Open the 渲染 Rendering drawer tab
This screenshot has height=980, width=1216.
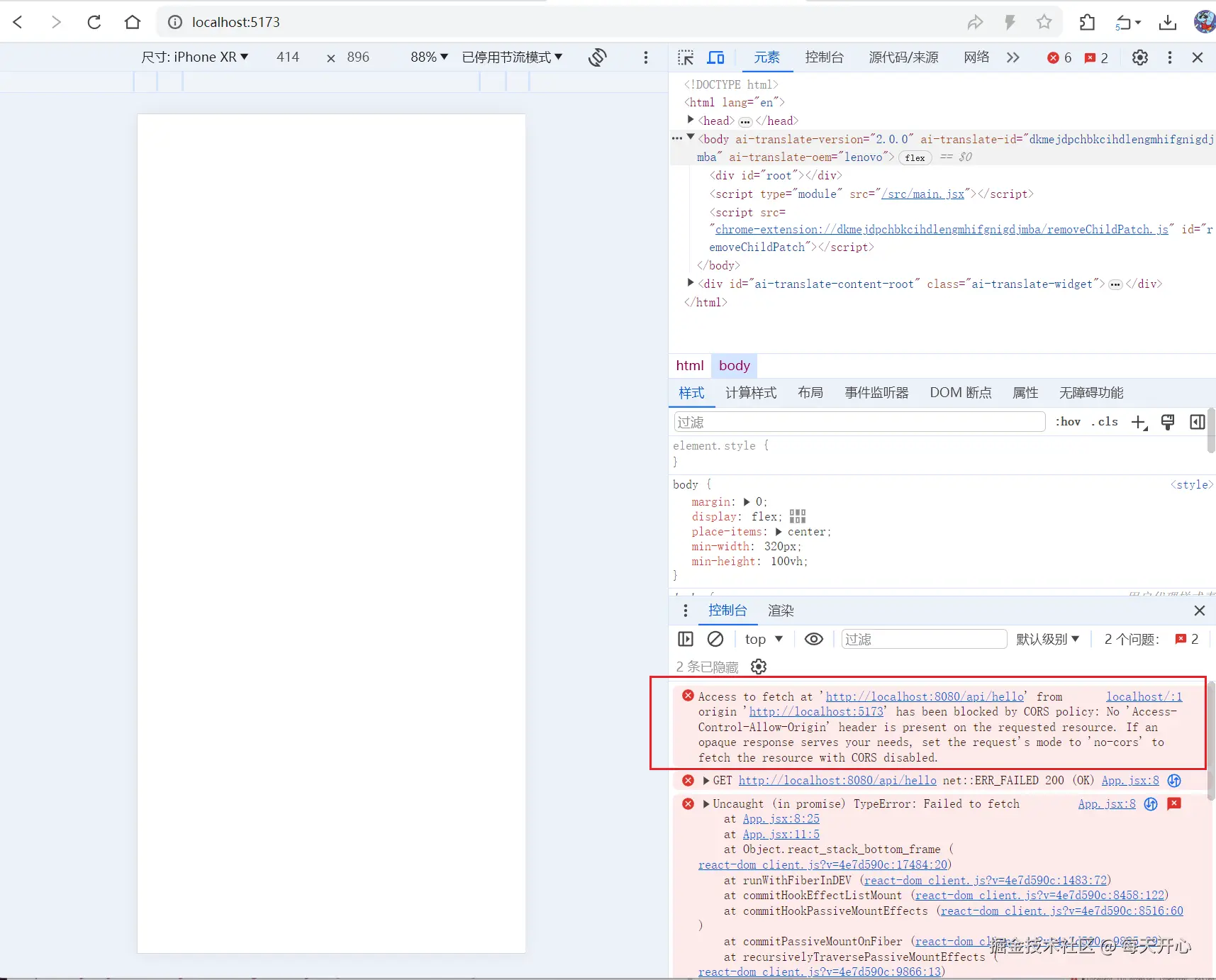tap(781, 611)
